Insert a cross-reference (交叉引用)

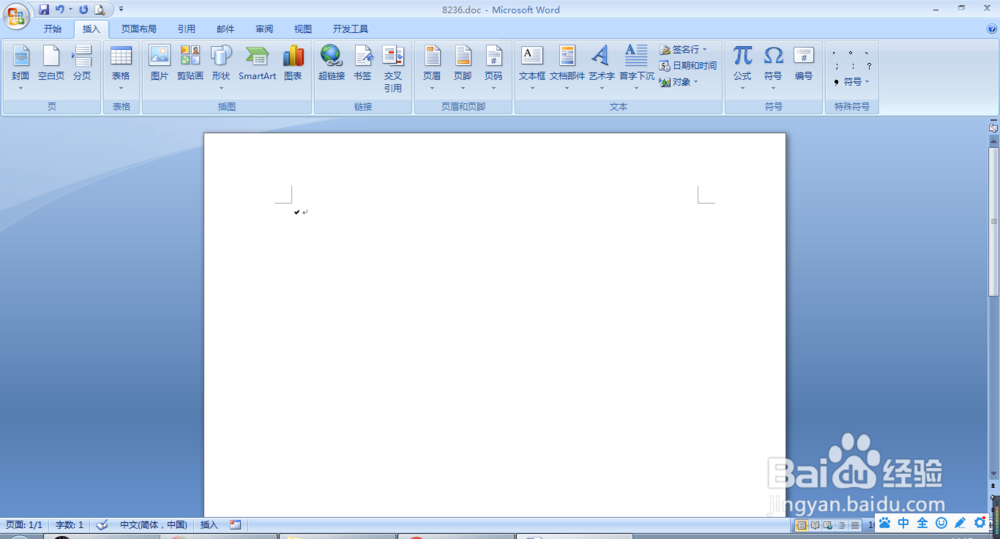pyautogui.click(x=393, y=69)
